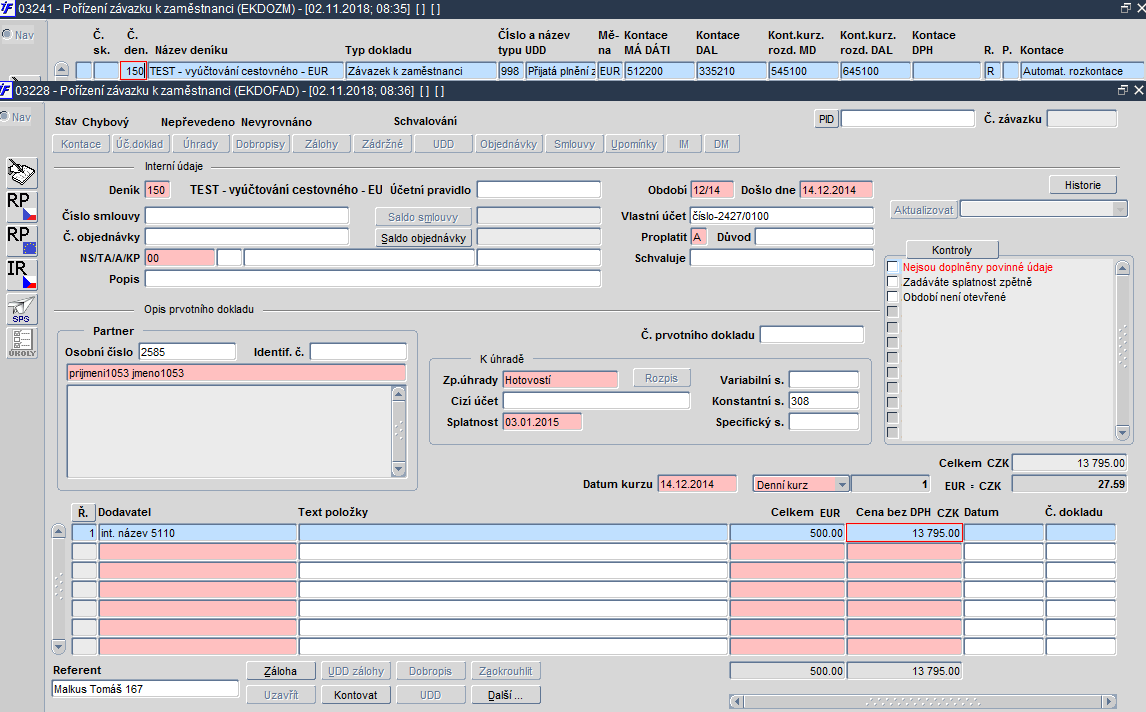Focus the Č. prvotního dokladu field
The image size is (1146, 712).
(x=812, y=335)
